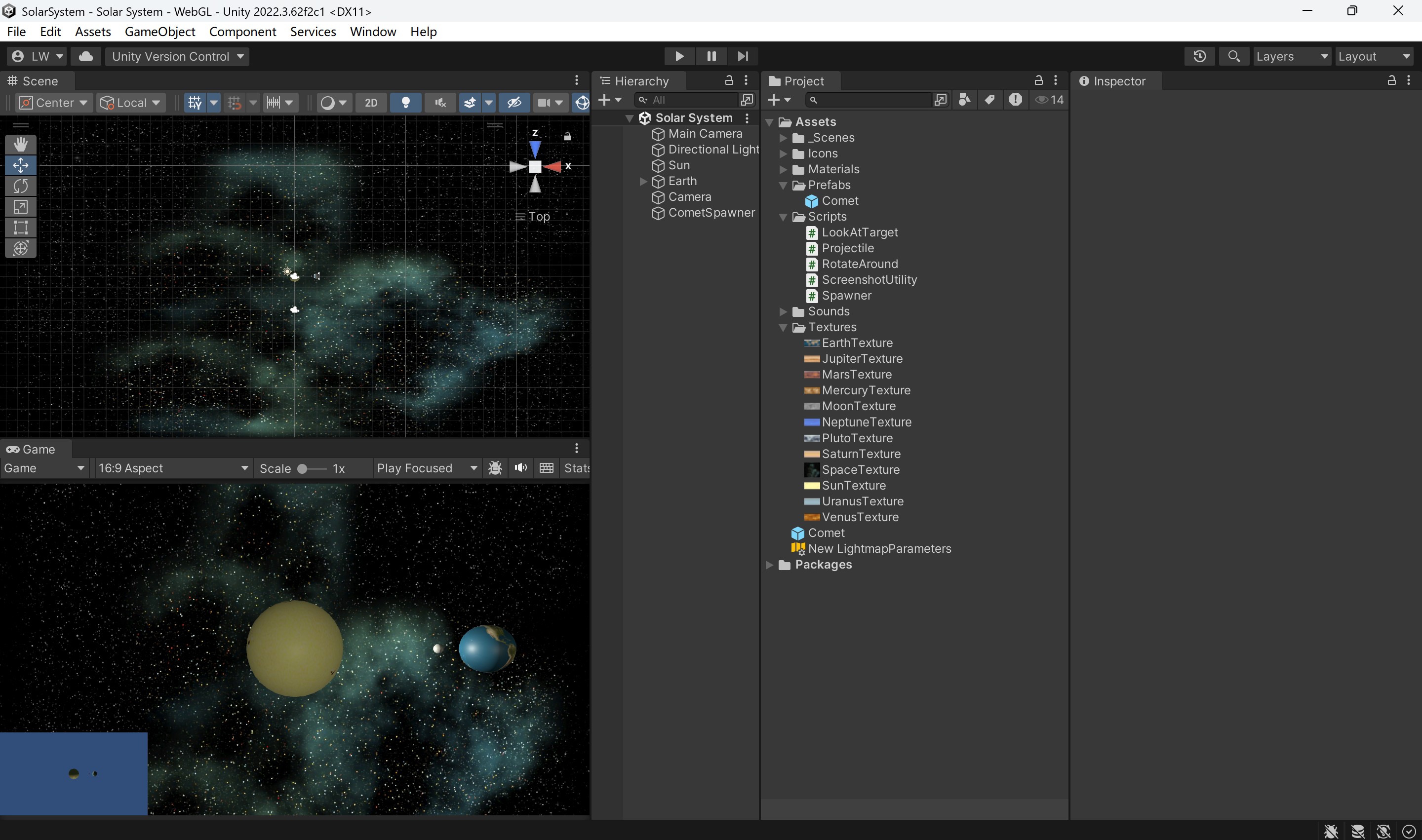Click the Stats button in Game view
Viewport: 1422px width, 840px height.
point(576,468)
